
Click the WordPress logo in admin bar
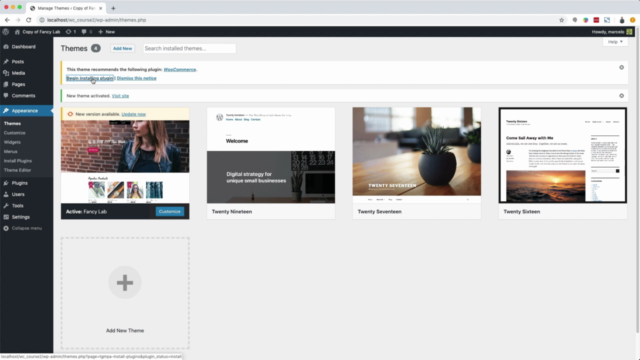[6, 32]
